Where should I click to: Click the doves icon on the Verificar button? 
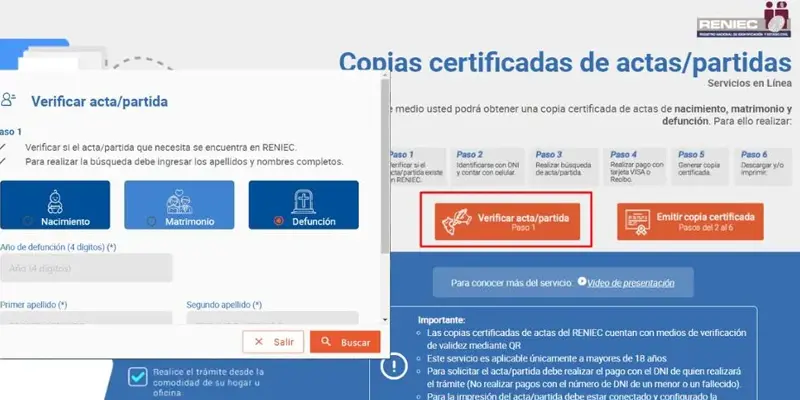point(457,222)
